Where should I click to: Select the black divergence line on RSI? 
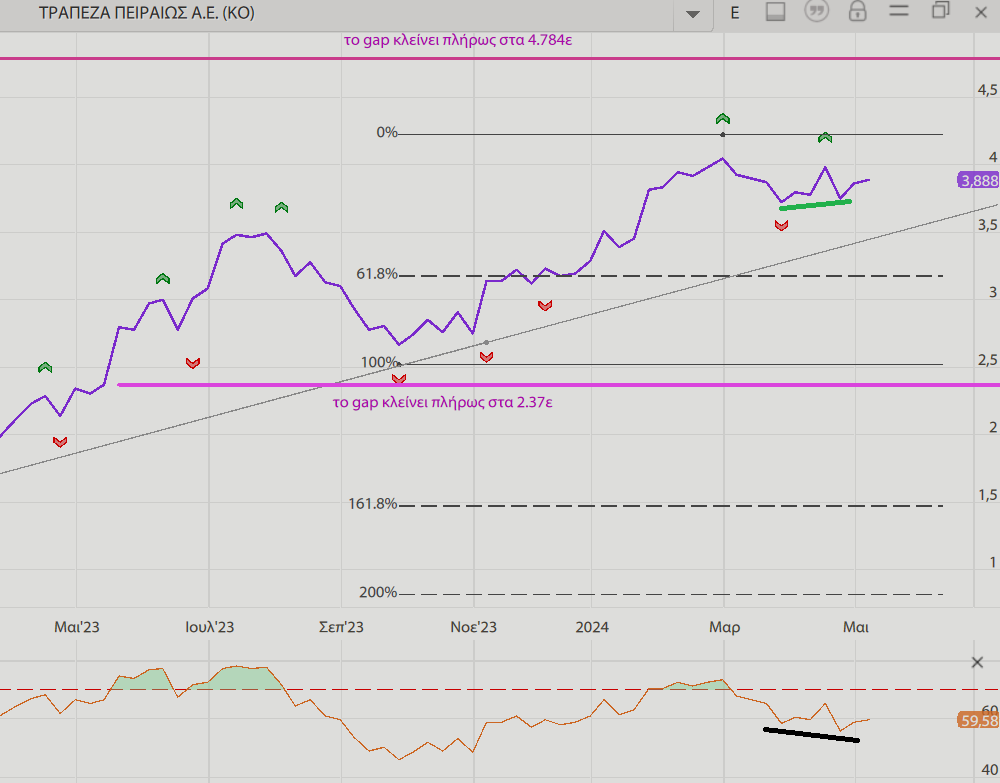coord(811,735)
